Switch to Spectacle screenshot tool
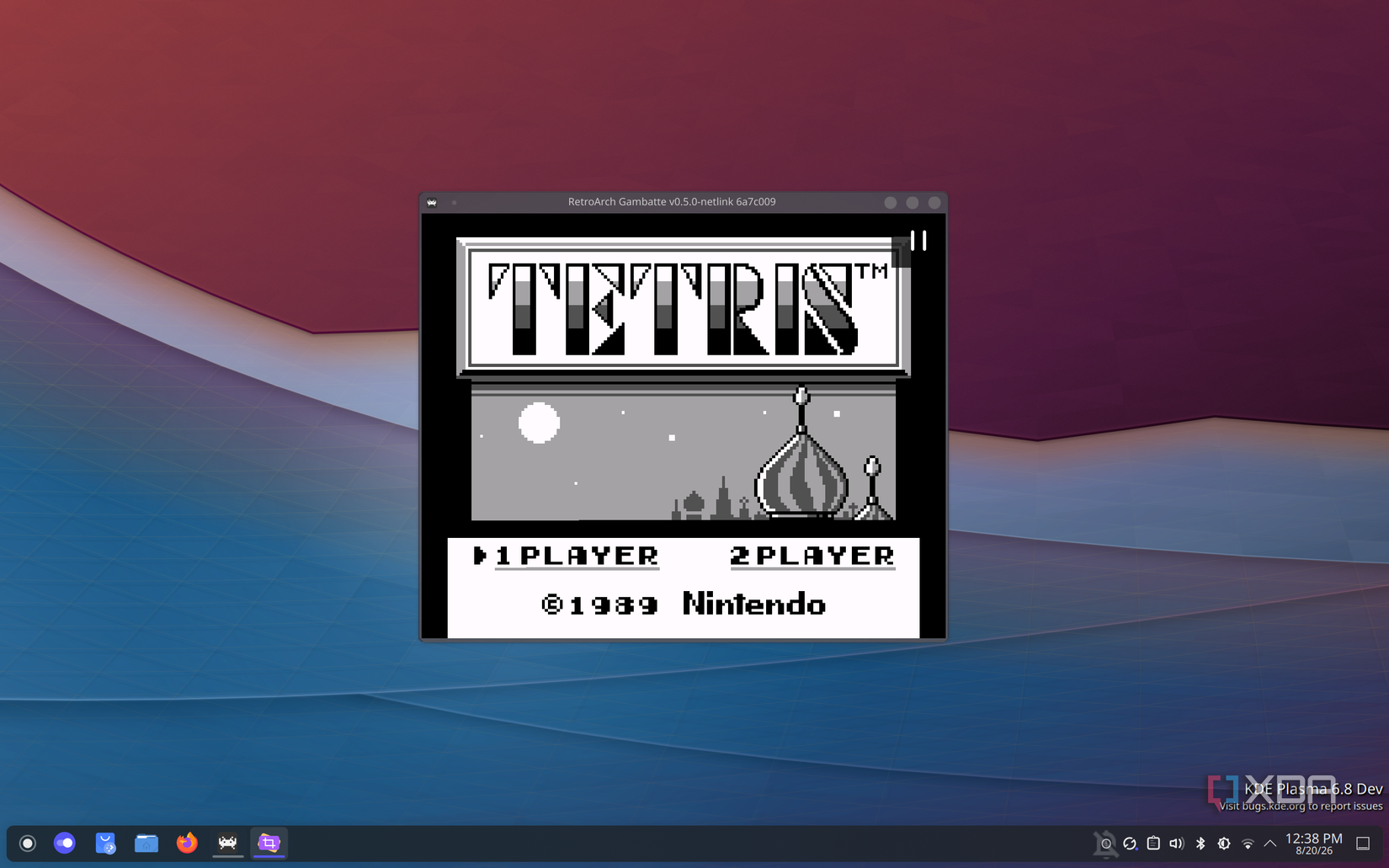Screen dimensions: 1389x868 click(269, 843)
